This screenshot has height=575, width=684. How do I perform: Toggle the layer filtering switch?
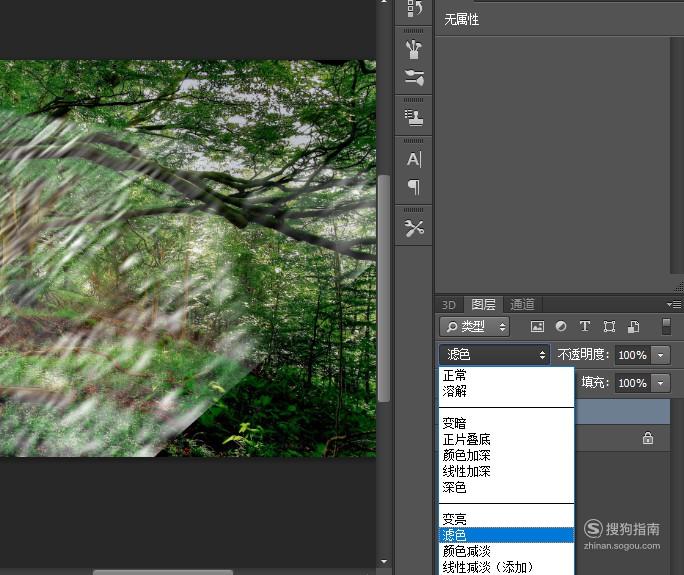tap(666, 326)
